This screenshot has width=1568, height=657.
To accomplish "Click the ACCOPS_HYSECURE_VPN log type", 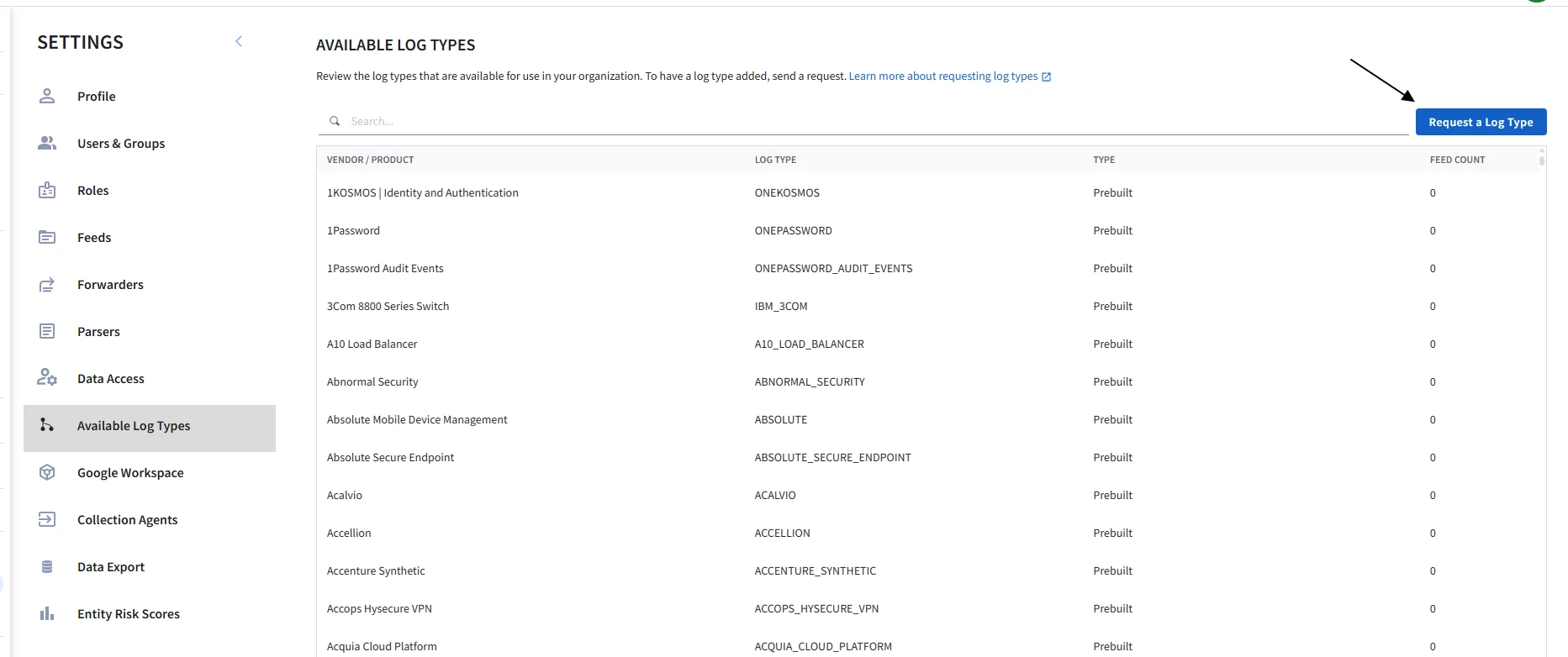I will pyautogui.click(x=817, y=608).
